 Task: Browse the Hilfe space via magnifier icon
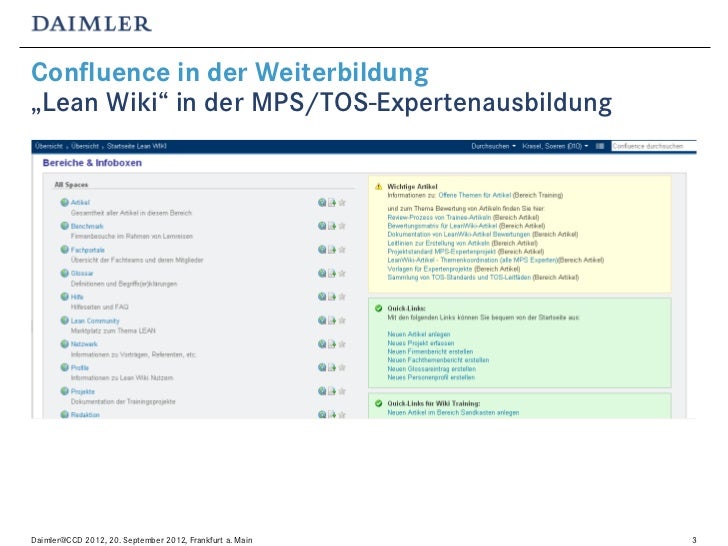322,296
